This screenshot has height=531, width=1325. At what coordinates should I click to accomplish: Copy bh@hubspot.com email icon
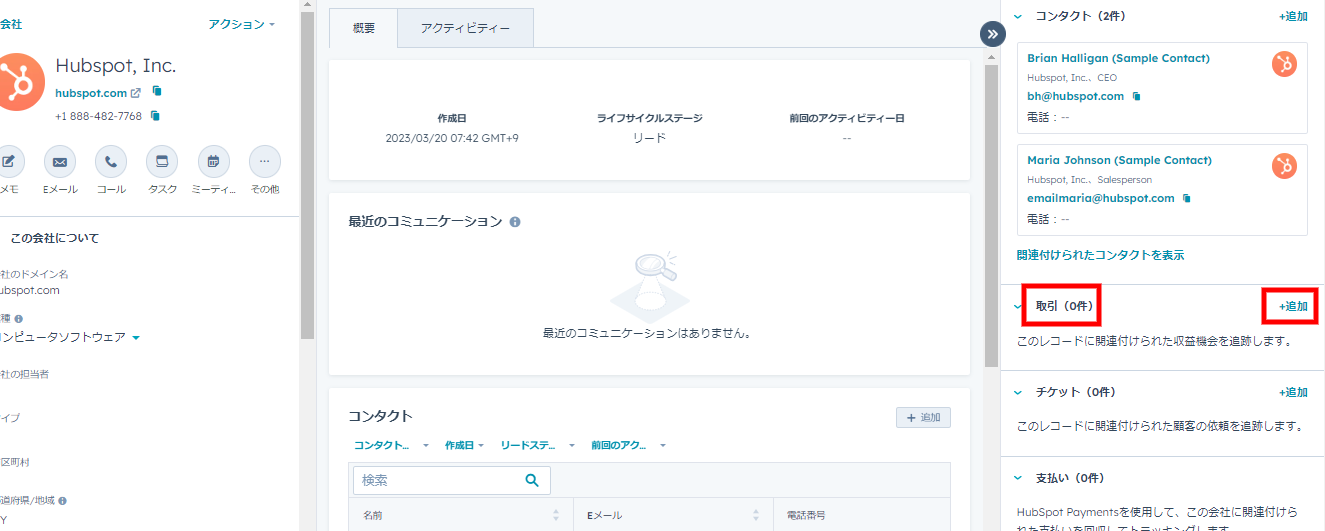(1136, 97)
